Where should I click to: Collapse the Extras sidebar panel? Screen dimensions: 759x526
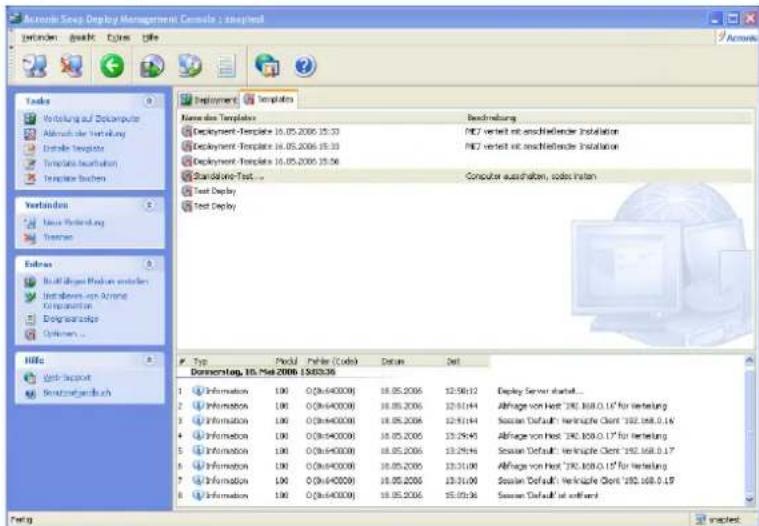pyautogui.click(x=150, y=264)
